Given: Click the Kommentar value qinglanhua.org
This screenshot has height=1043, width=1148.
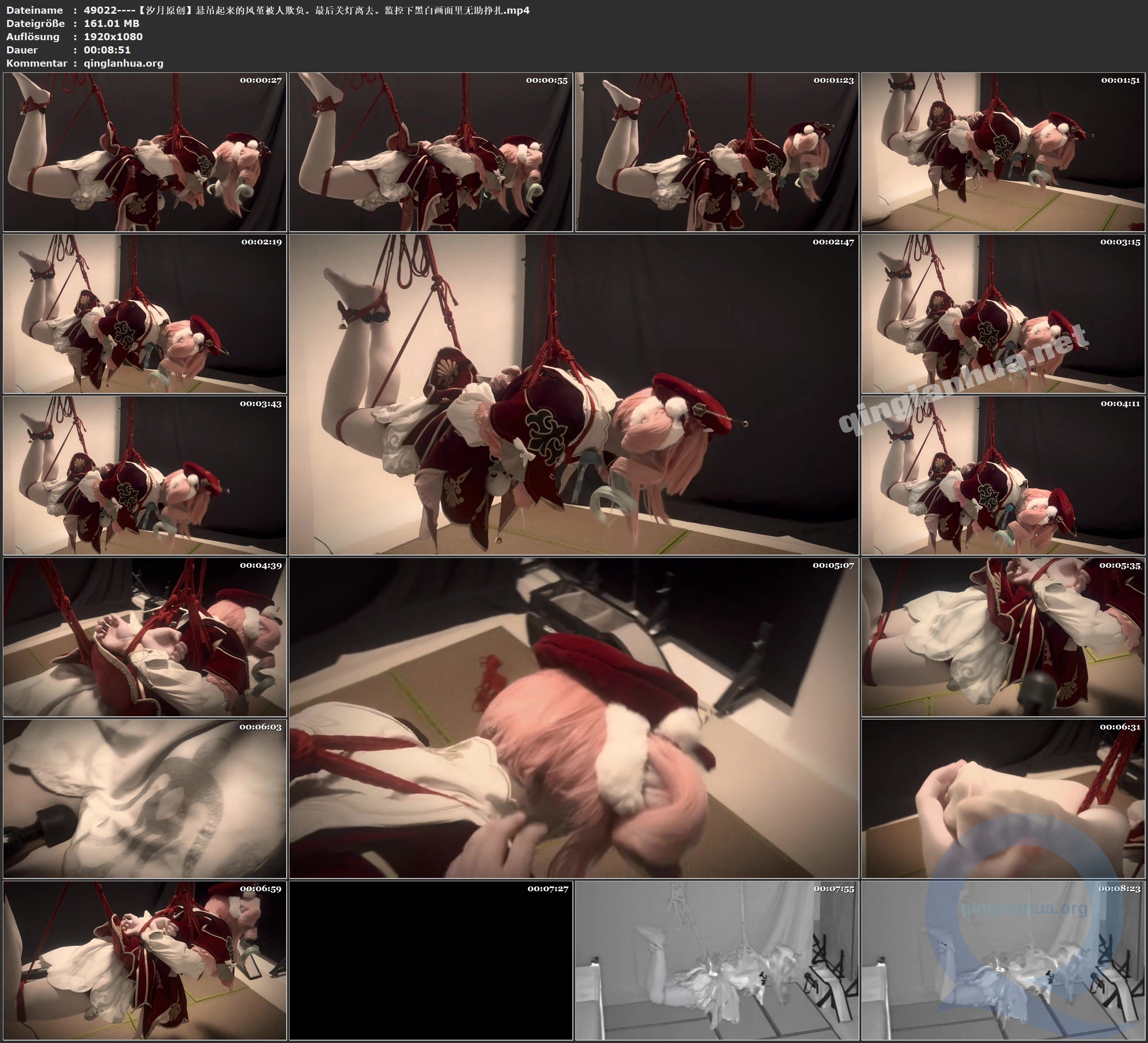Looking at the screenshot, I should coord(123,63).
